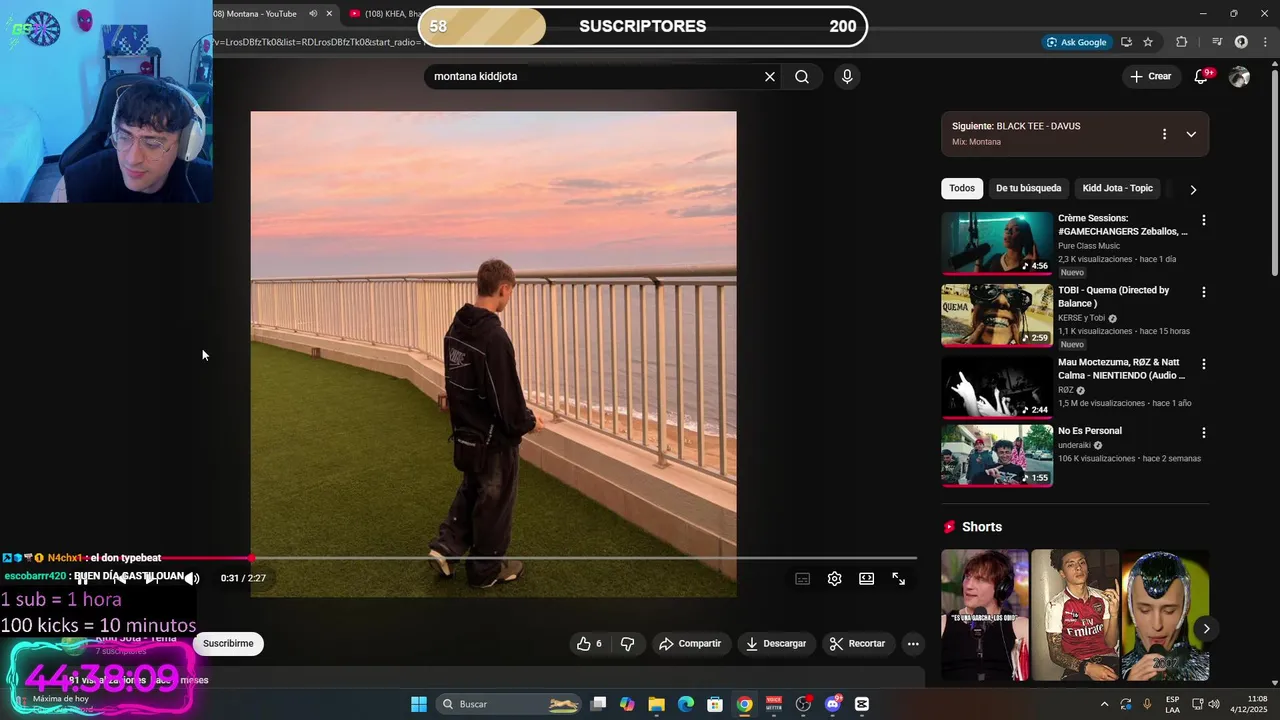Show hidden system tray icons
This screenshot has width=1280, height=720.
click(x=1104, y=704)
